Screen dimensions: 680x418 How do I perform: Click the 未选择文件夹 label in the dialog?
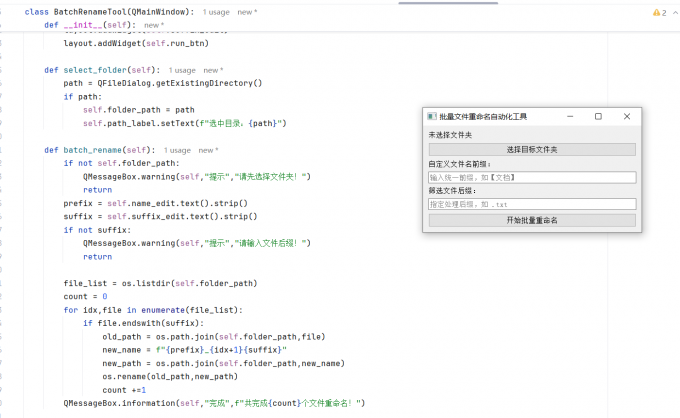click(450, 135)
